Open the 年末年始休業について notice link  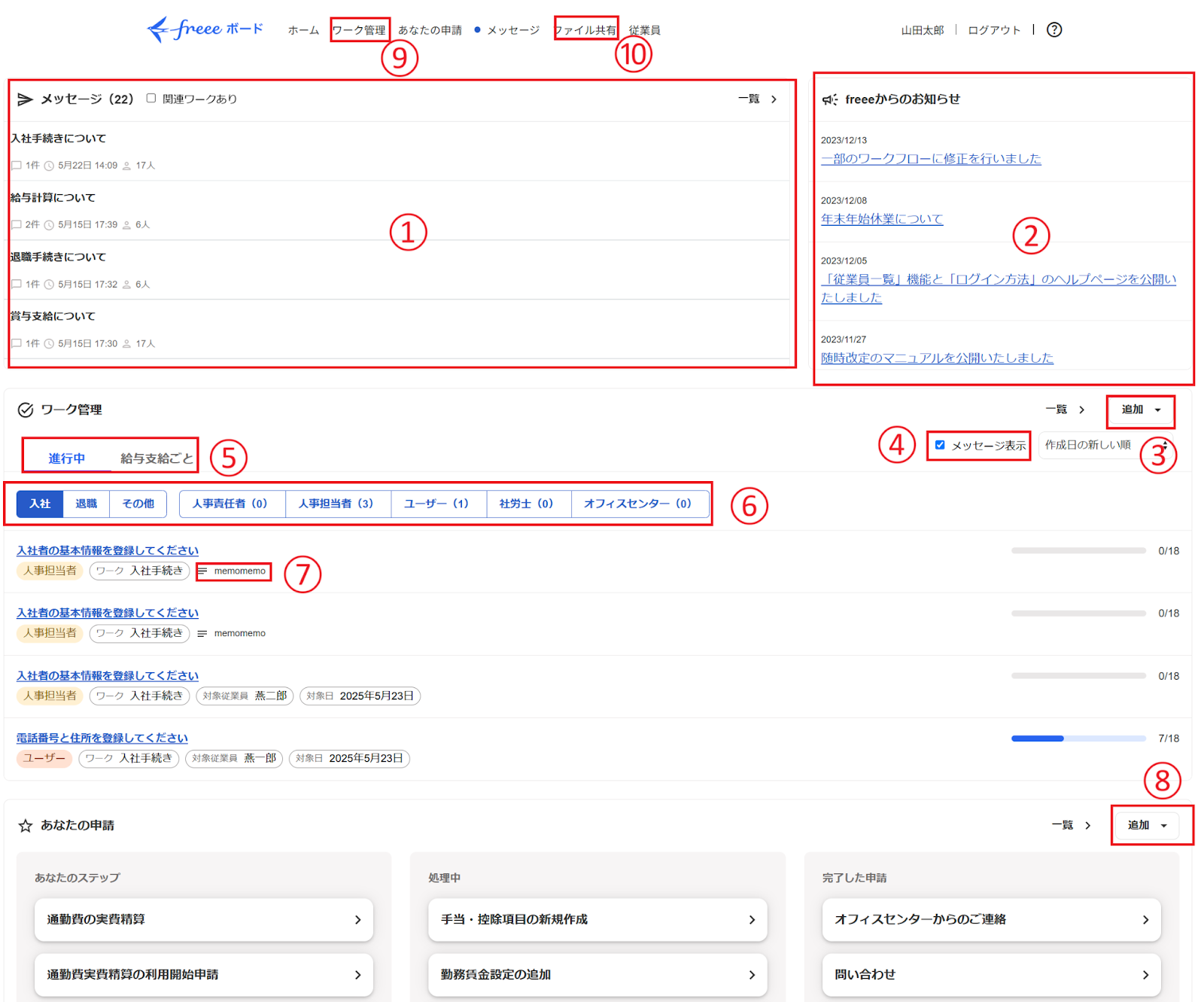pyautogui.click(x=882, y=219)
